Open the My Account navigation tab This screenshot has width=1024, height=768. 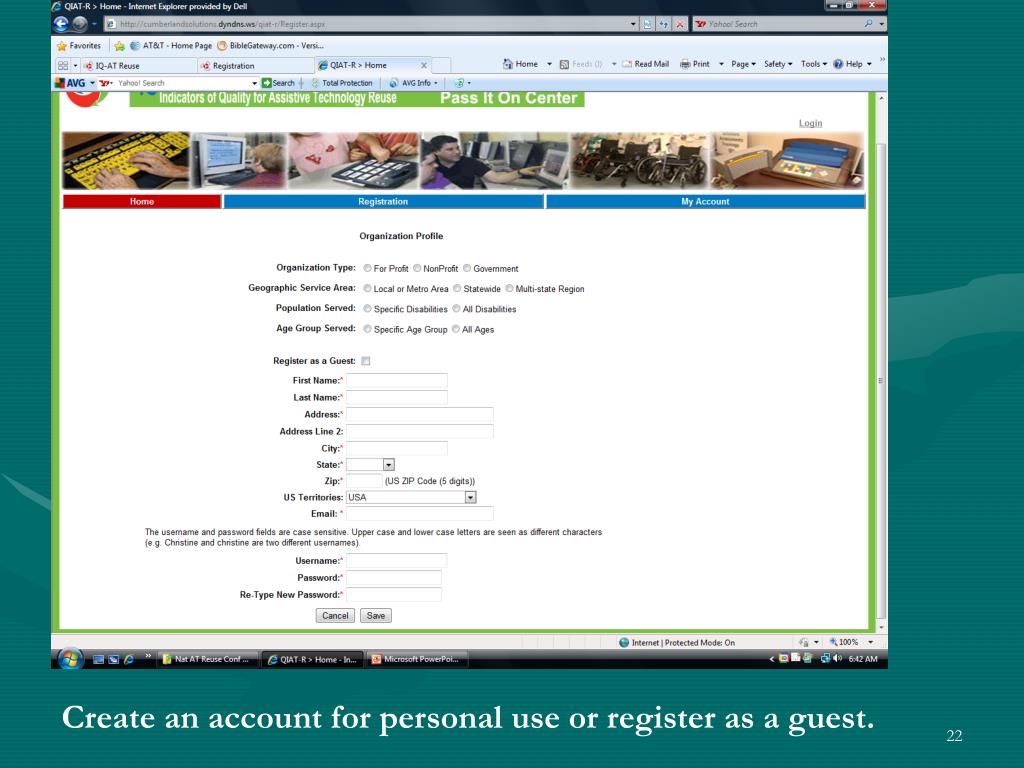705,202
